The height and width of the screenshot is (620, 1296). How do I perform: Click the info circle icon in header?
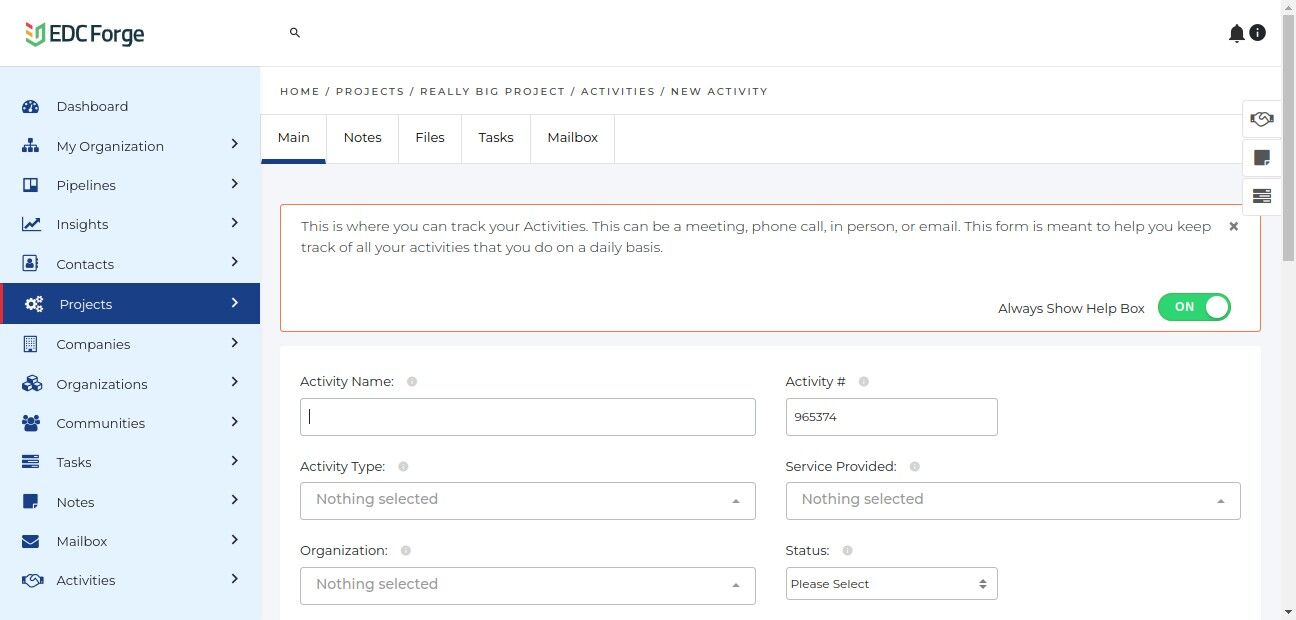[1258, 33]
